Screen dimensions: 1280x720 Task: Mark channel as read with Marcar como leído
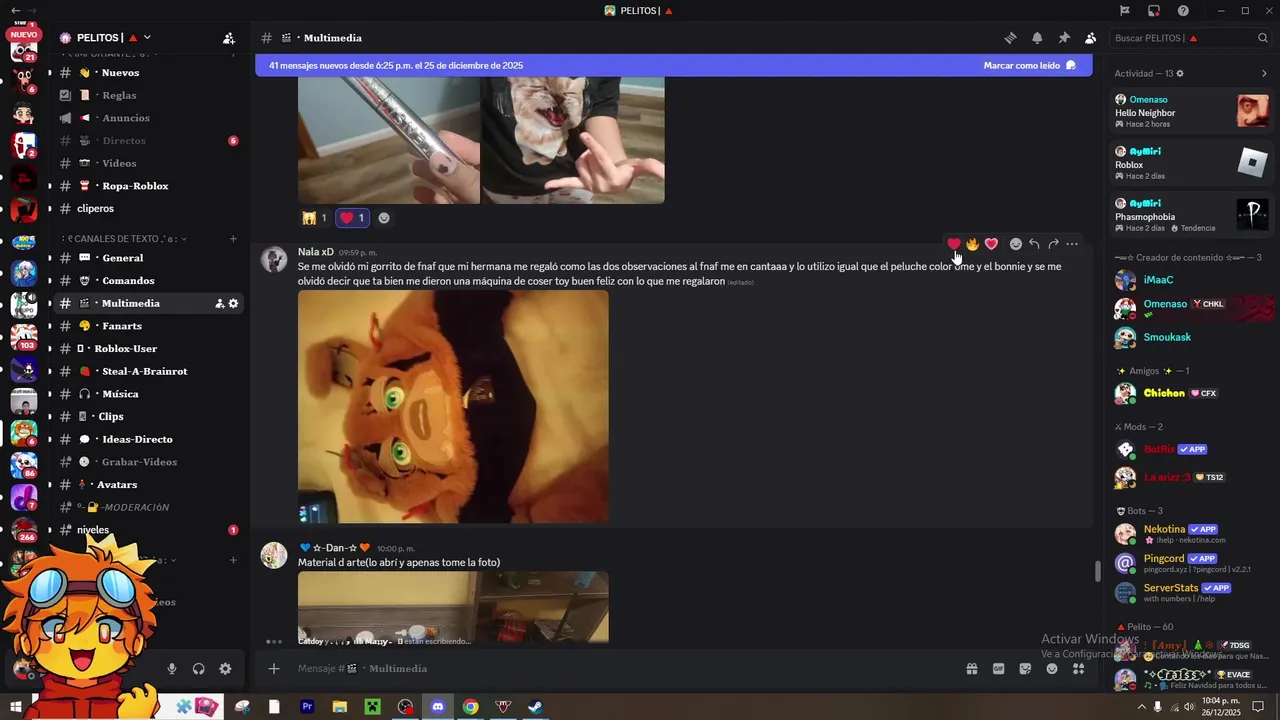[1029, 65]
